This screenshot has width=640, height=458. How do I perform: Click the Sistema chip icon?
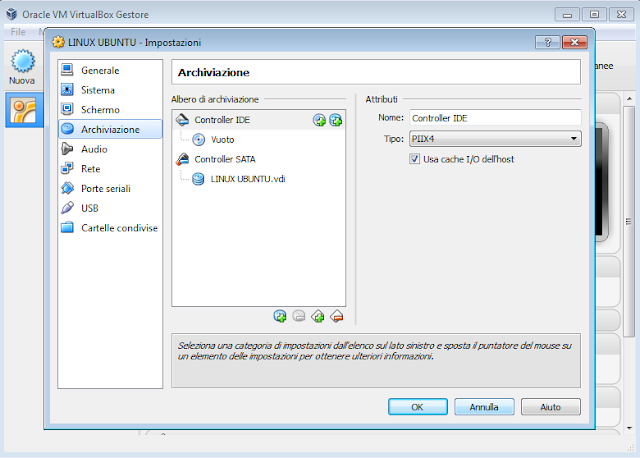tap(67, 89)
